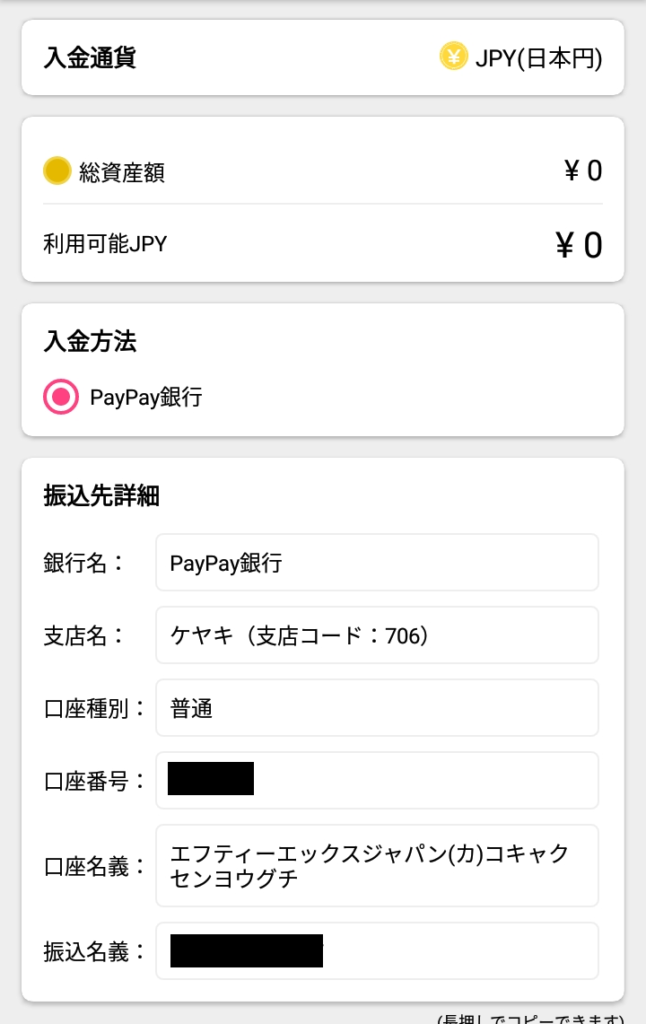Click the 口座名義 account holder field
Screen dimensions: 646x1024
tap(376, 865)
